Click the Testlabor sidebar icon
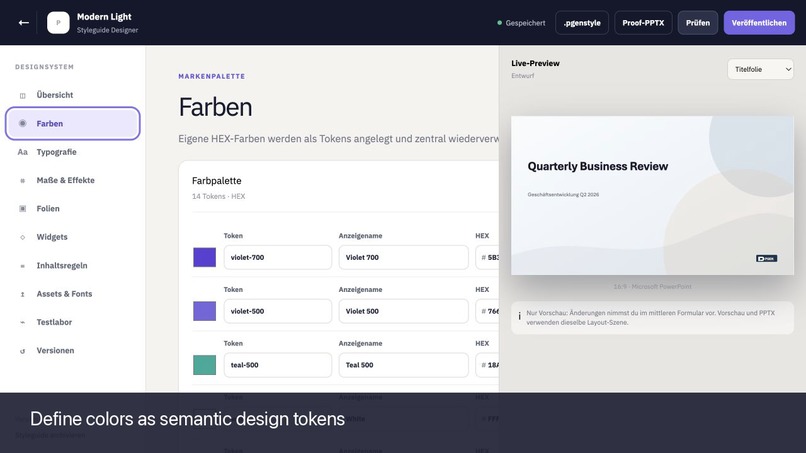Viewport: 806px width, 453px height. [23, 322]
